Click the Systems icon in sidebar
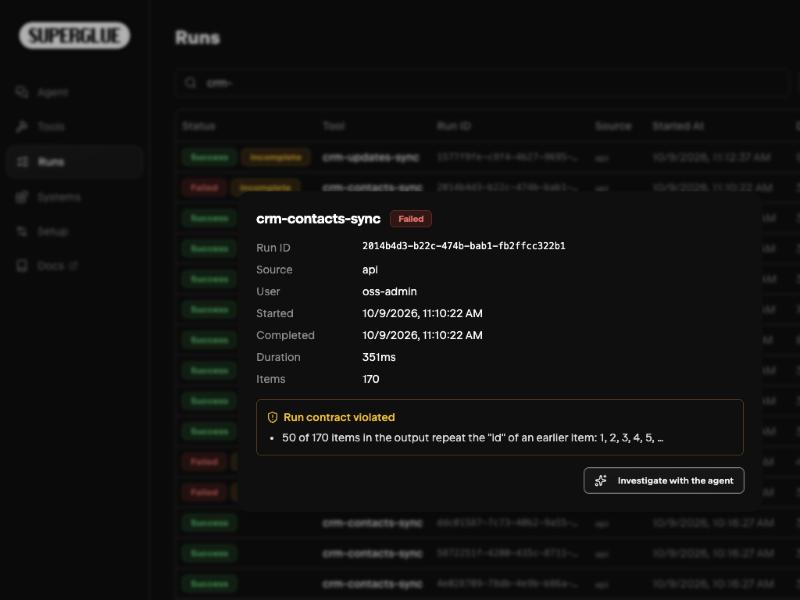Screen dimensions: 800x600 tap(21, 197)
